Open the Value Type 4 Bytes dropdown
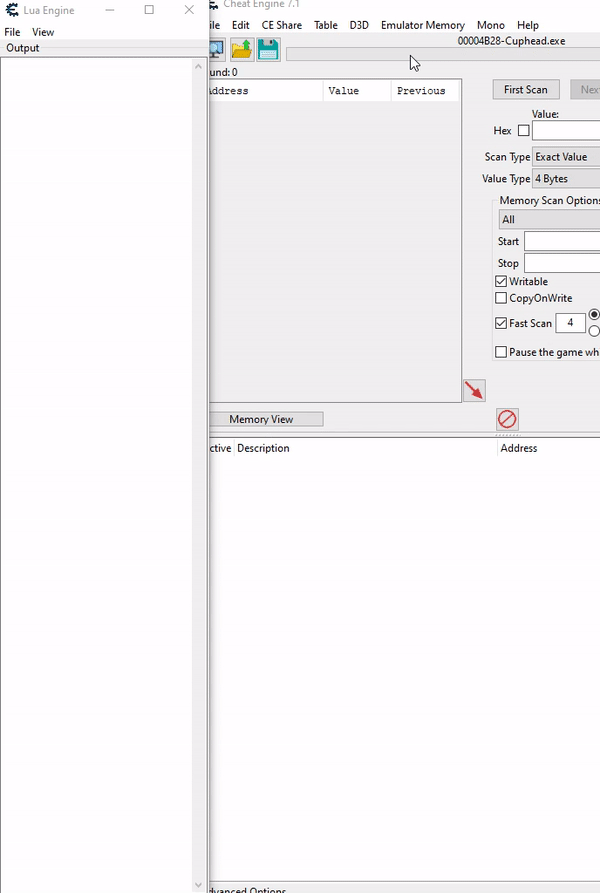This screenshot has height=893, width=600. click(566, 179)
